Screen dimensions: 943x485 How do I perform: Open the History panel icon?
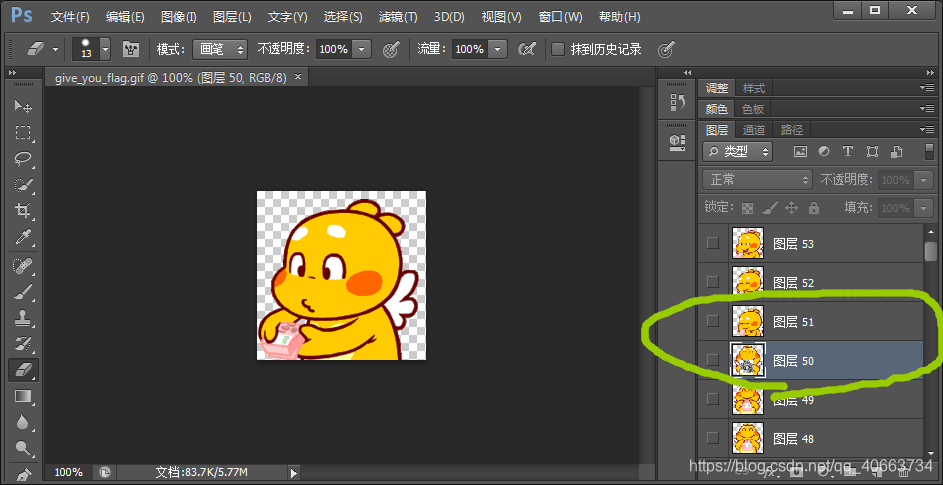pos(677,102)
